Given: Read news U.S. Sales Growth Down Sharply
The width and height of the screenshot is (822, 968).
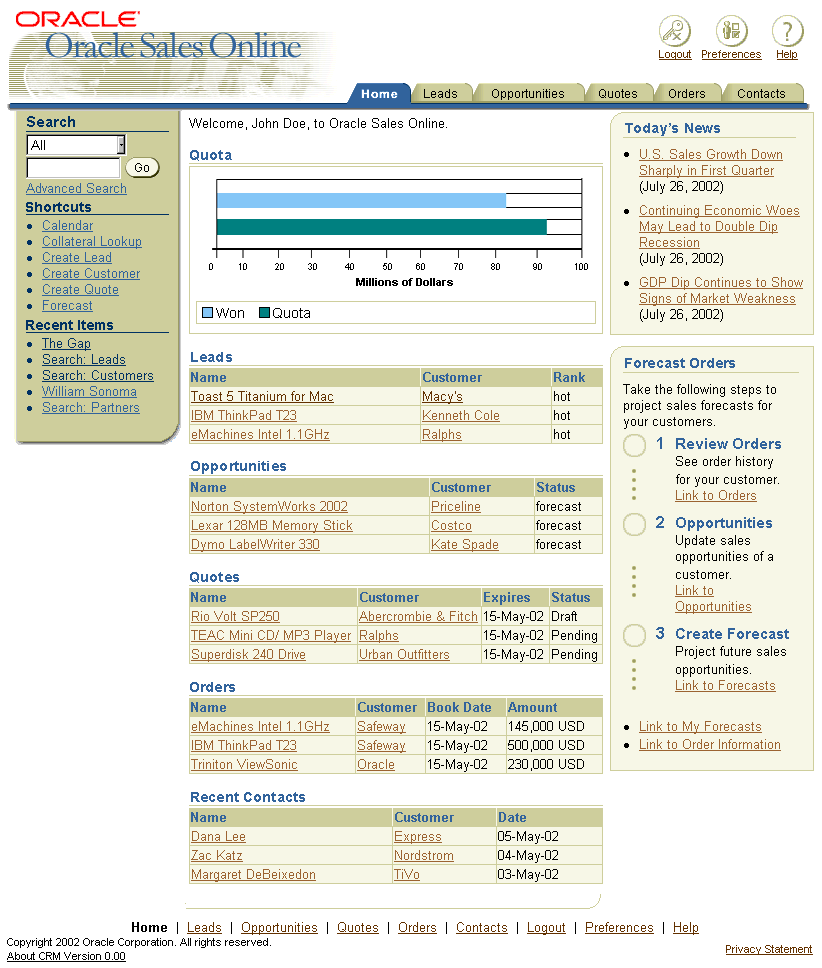Looking at the screenshot, I should point(710,162).
